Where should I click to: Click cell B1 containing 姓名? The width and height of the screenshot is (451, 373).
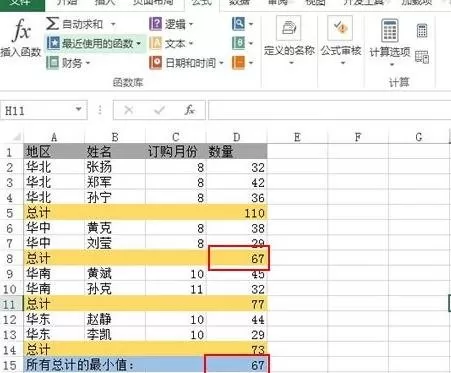(115, 152)
